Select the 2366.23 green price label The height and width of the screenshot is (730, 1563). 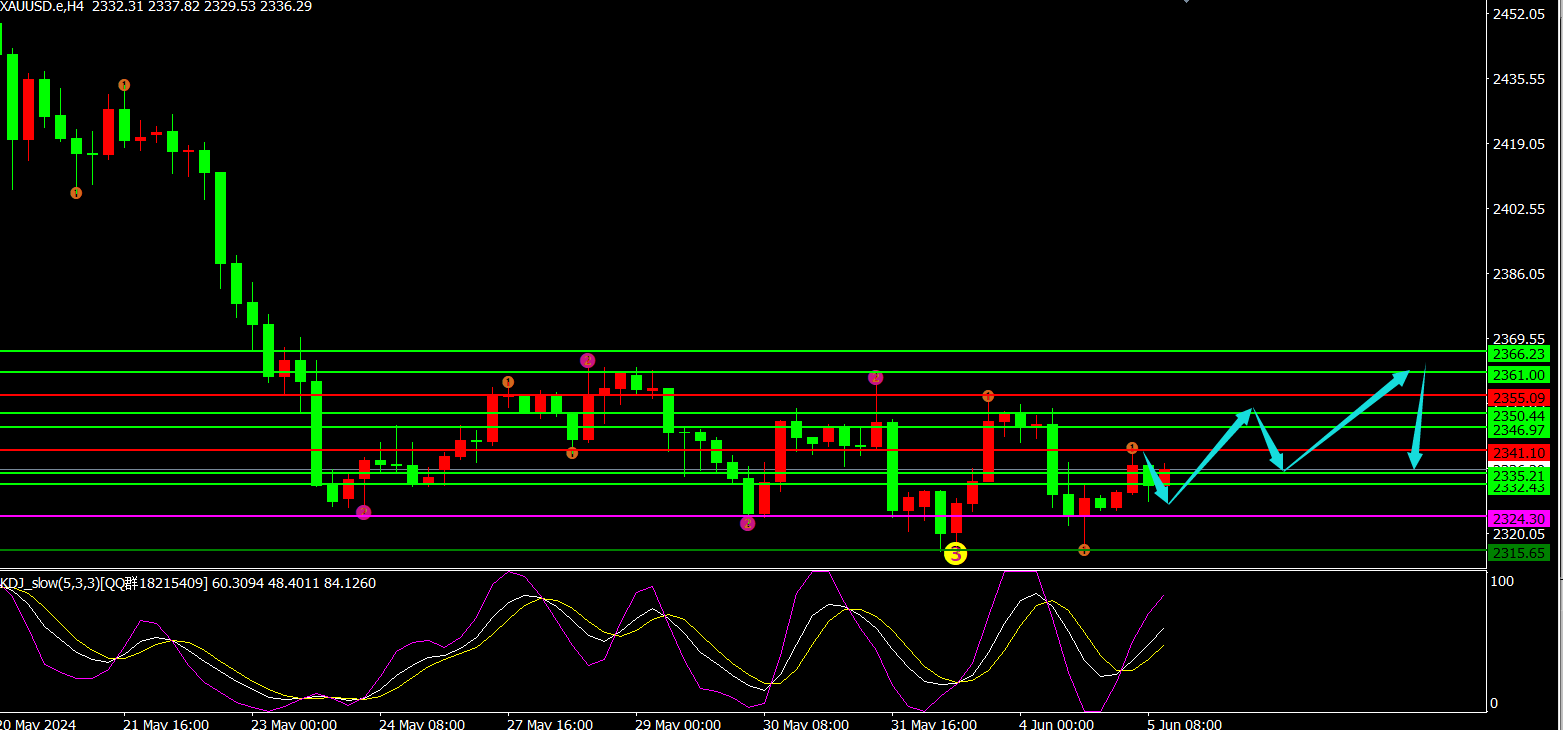pyautogui.click(x=1519, y=354)
